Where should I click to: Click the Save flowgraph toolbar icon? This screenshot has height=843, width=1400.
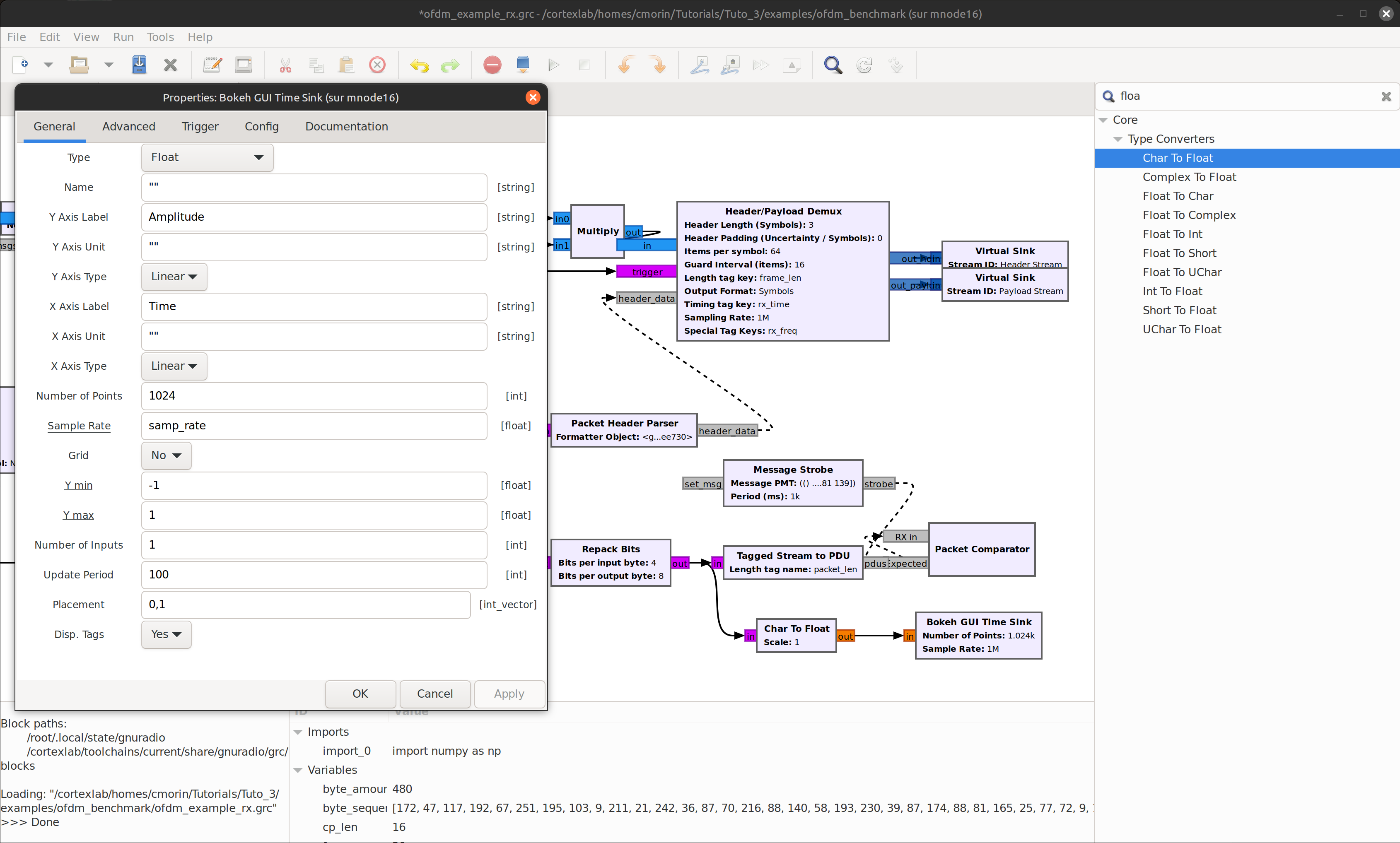tap(139, 65)
